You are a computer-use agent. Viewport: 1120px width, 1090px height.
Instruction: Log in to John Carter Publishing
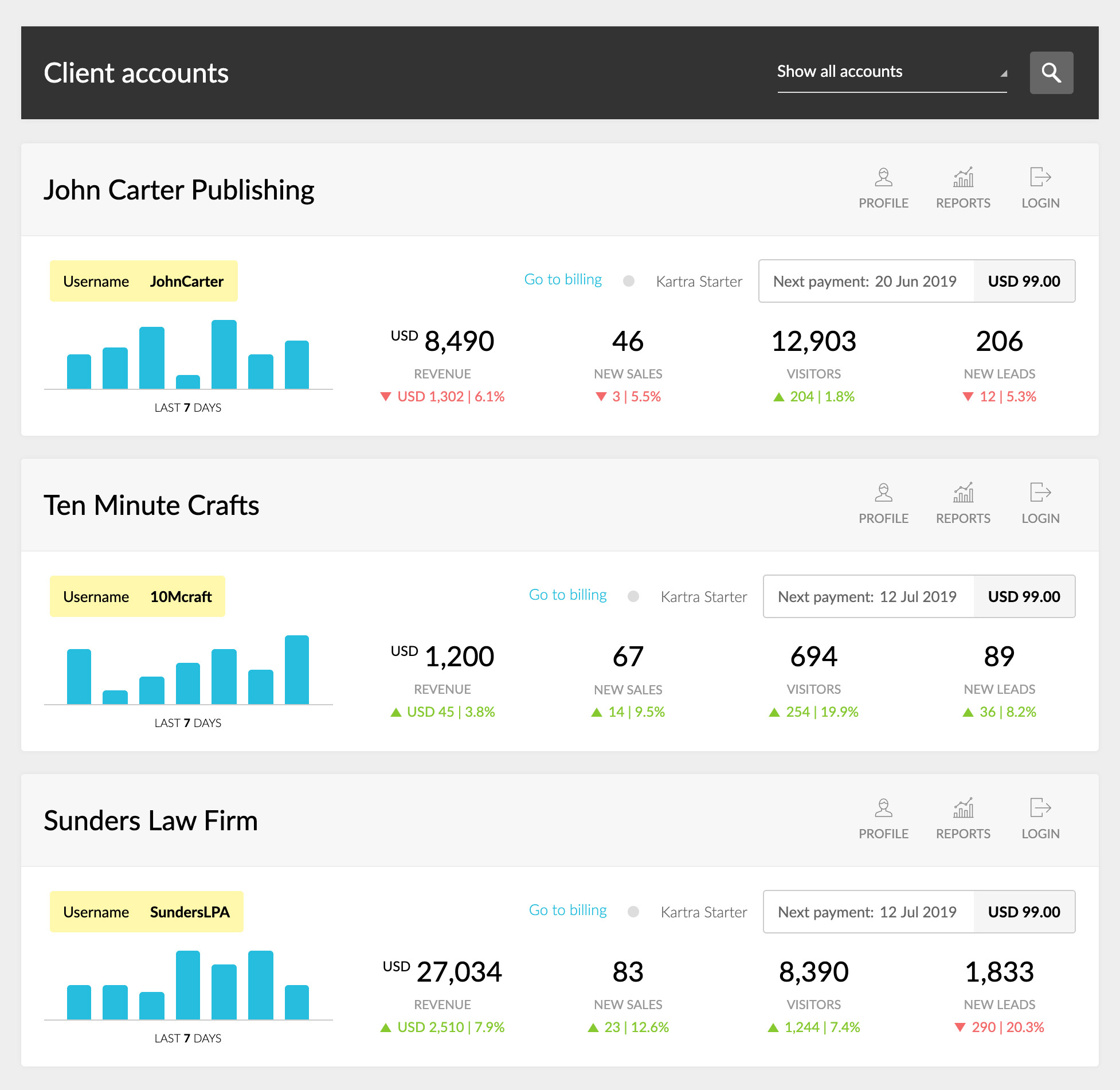tap(1040, 177)
